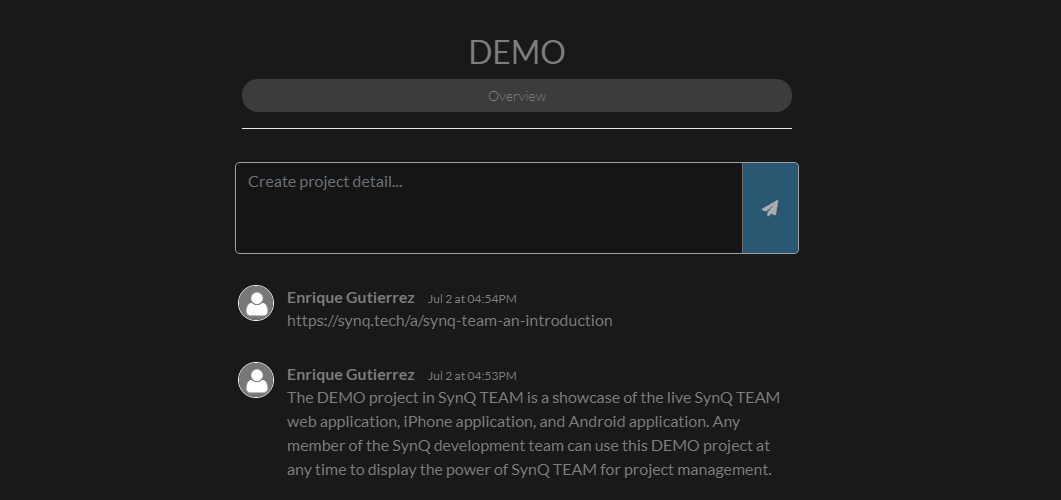Viewport: 1061px width, 500px height.
Task: Click the DEMO project description paragraph
Action: click(x=533, y=434)
